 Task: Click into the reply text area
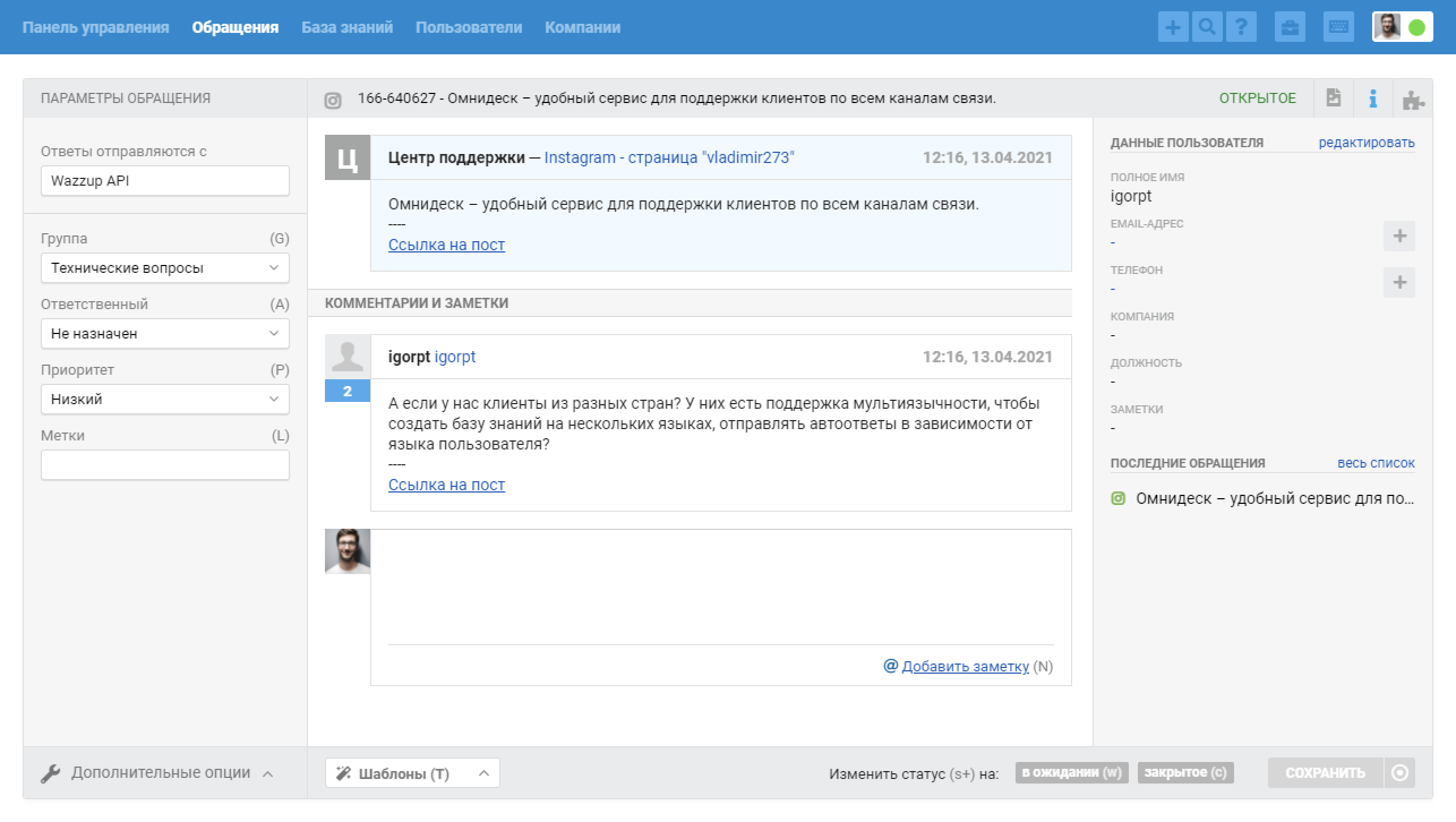721,586
